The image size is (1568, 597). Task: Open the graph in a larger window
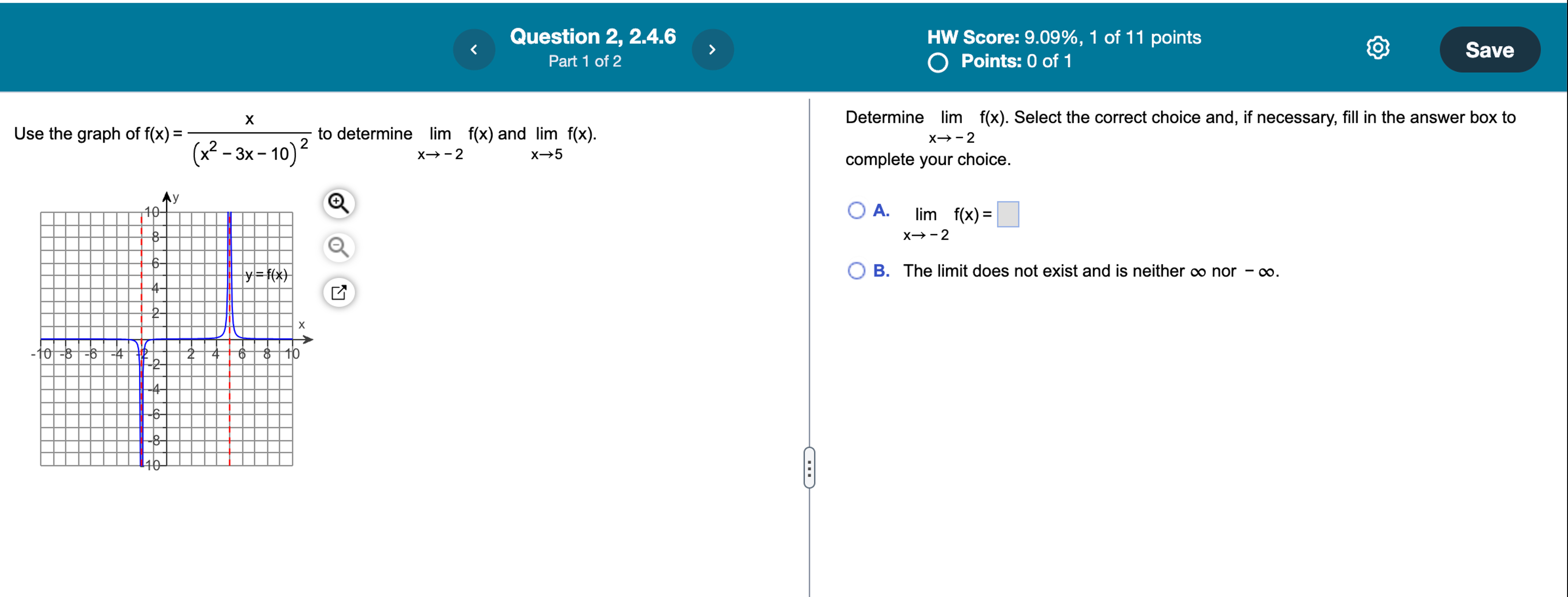(x=339, y=292)
